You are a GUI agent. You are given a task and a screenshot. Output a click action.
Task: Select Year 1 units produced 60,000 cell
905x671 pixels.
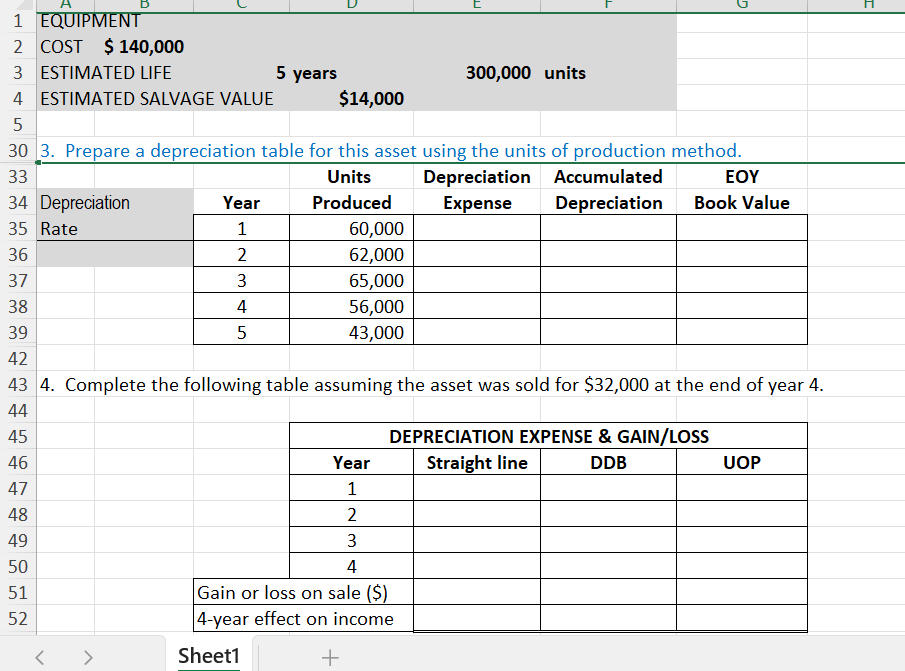351,228
